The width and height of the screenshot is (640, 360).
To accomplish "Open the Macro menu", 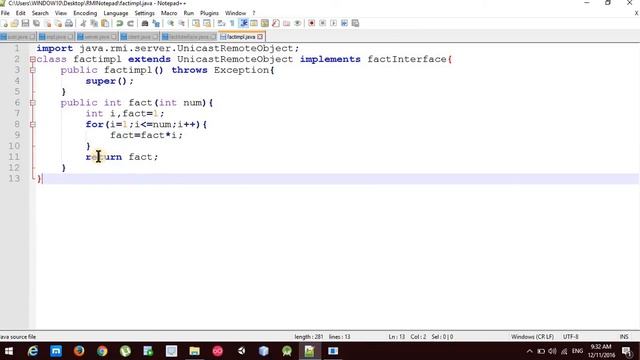I will (169, 13).
